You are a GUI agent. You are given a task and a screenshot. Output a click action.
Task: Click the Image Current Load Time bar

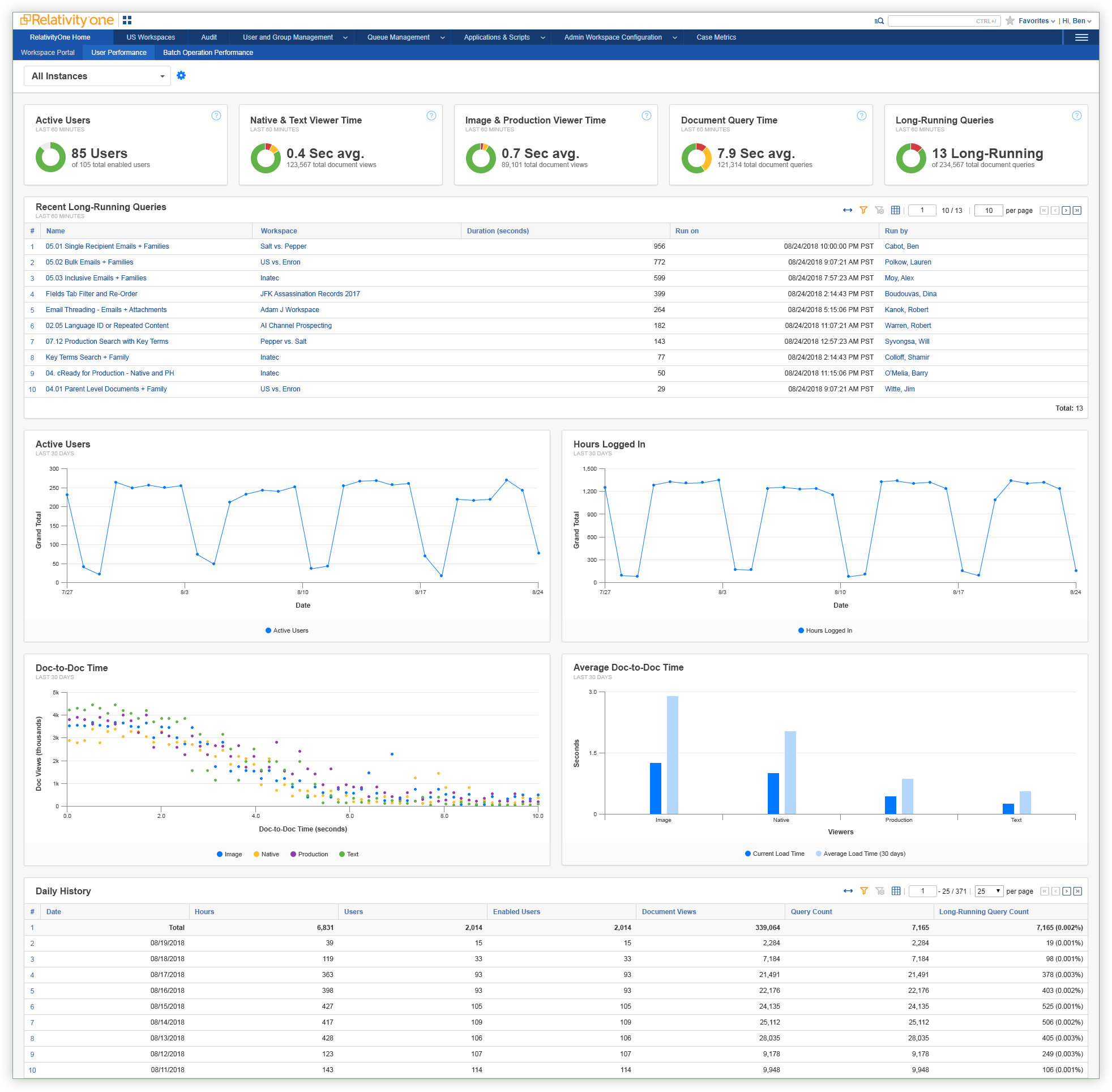pyautogui.click(x=655, y=788)
